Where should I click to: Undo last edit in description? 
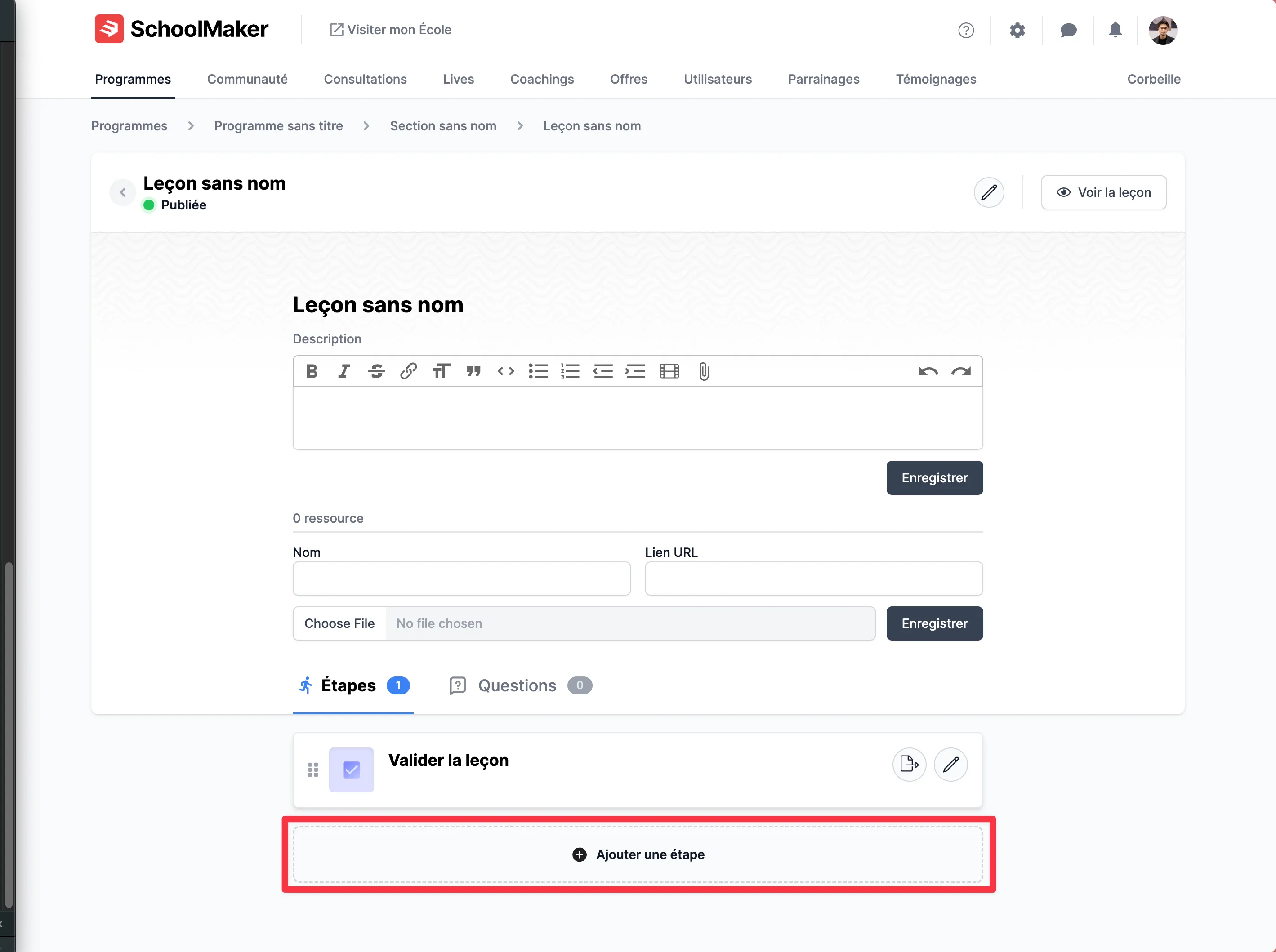click(x=928, y=371)
